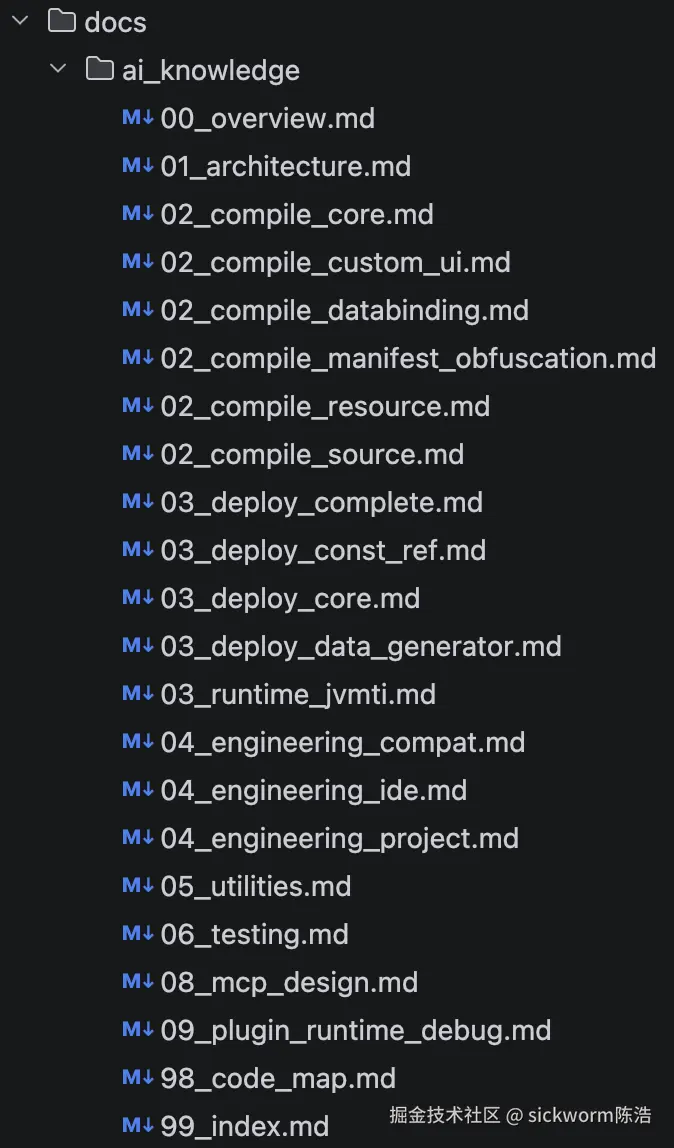This screenshot has height=1148, width=674.
Task: Open 02_compile_custom_ui.md in the tree
Action: click(335, 262)
